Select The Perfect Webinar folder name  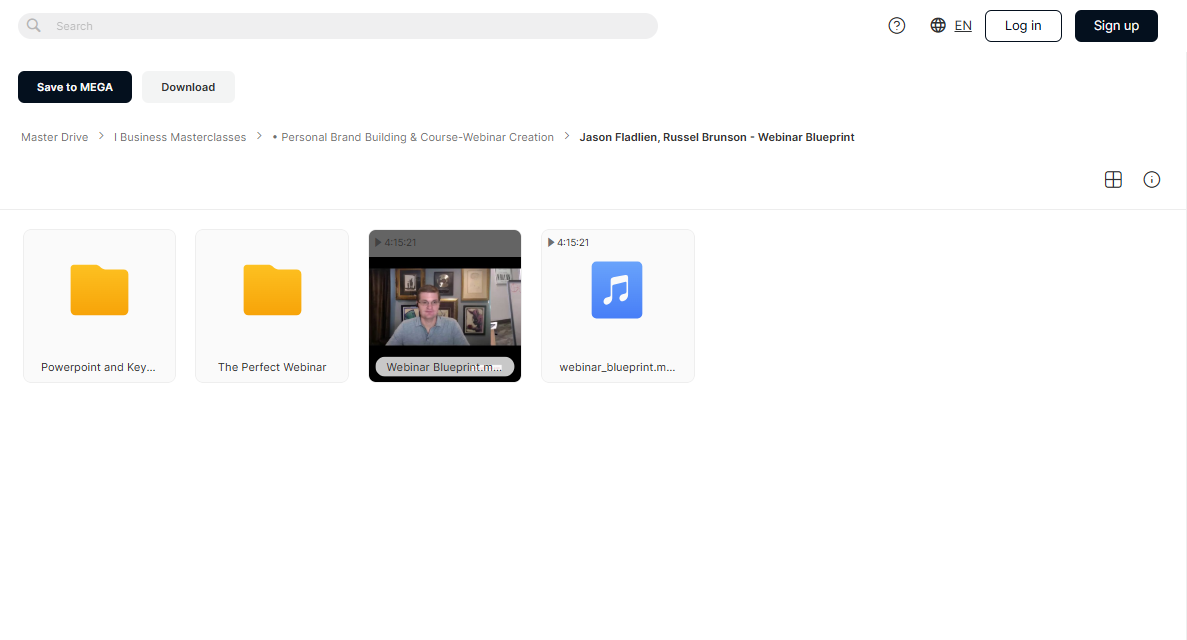(x=273, y=367)
